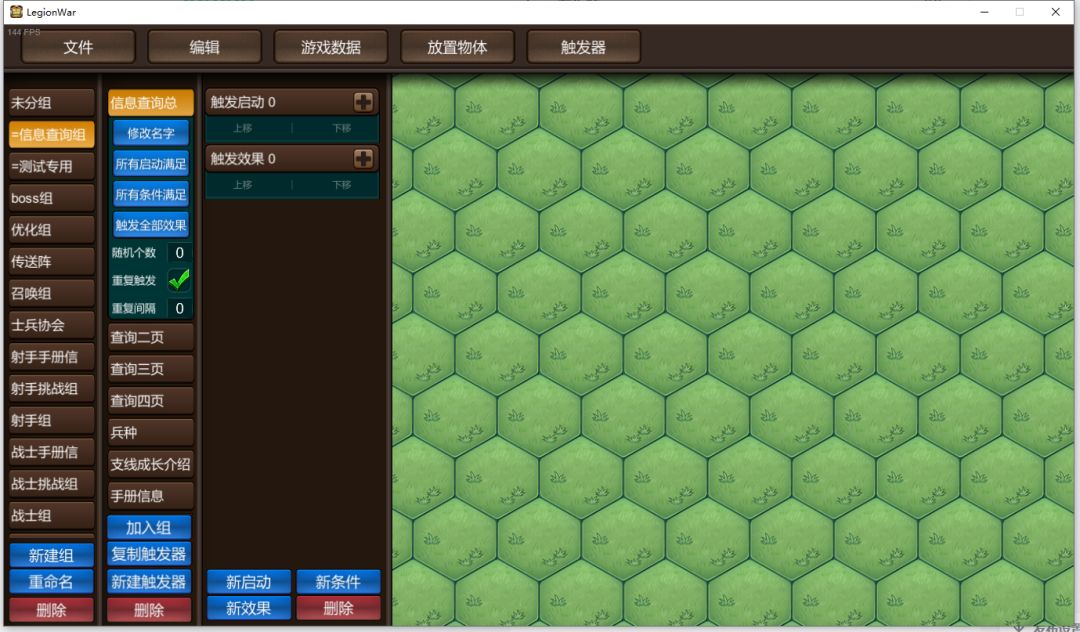Click the 新启动 button
This screenshot has width=1080, height=632.
pos(249,582)
